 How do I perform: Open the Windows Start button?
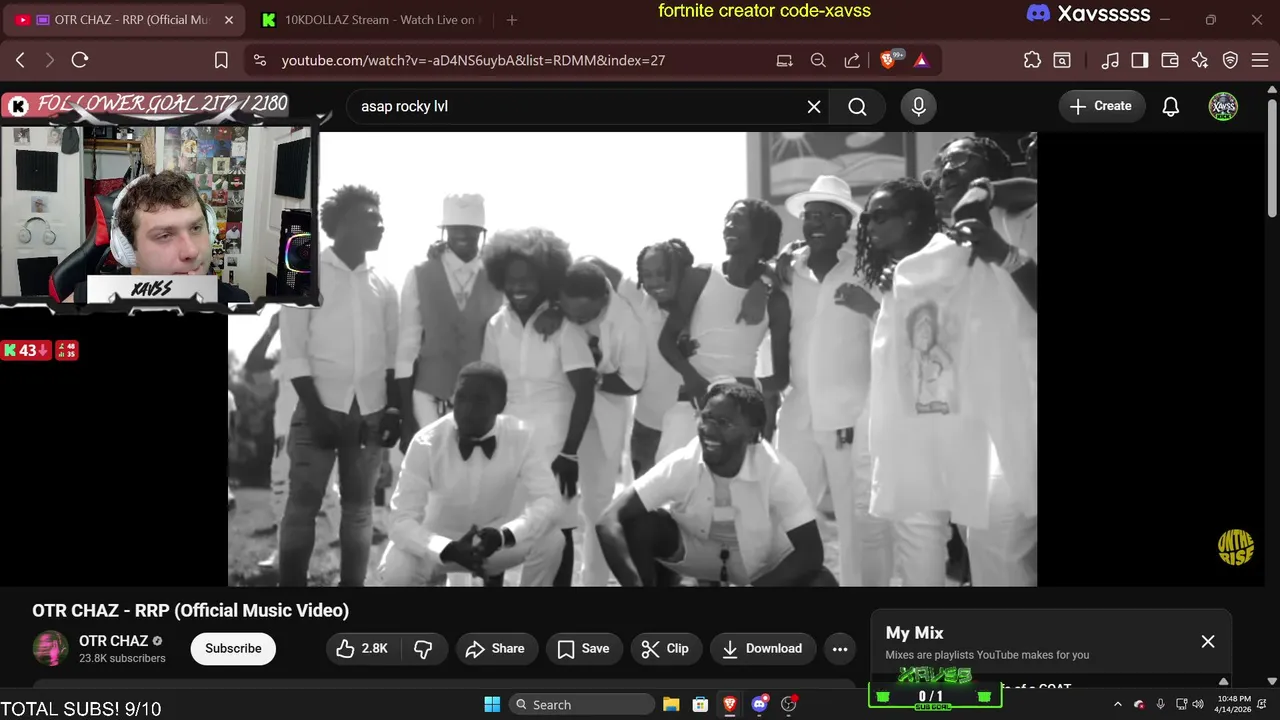tap(492, 704)
